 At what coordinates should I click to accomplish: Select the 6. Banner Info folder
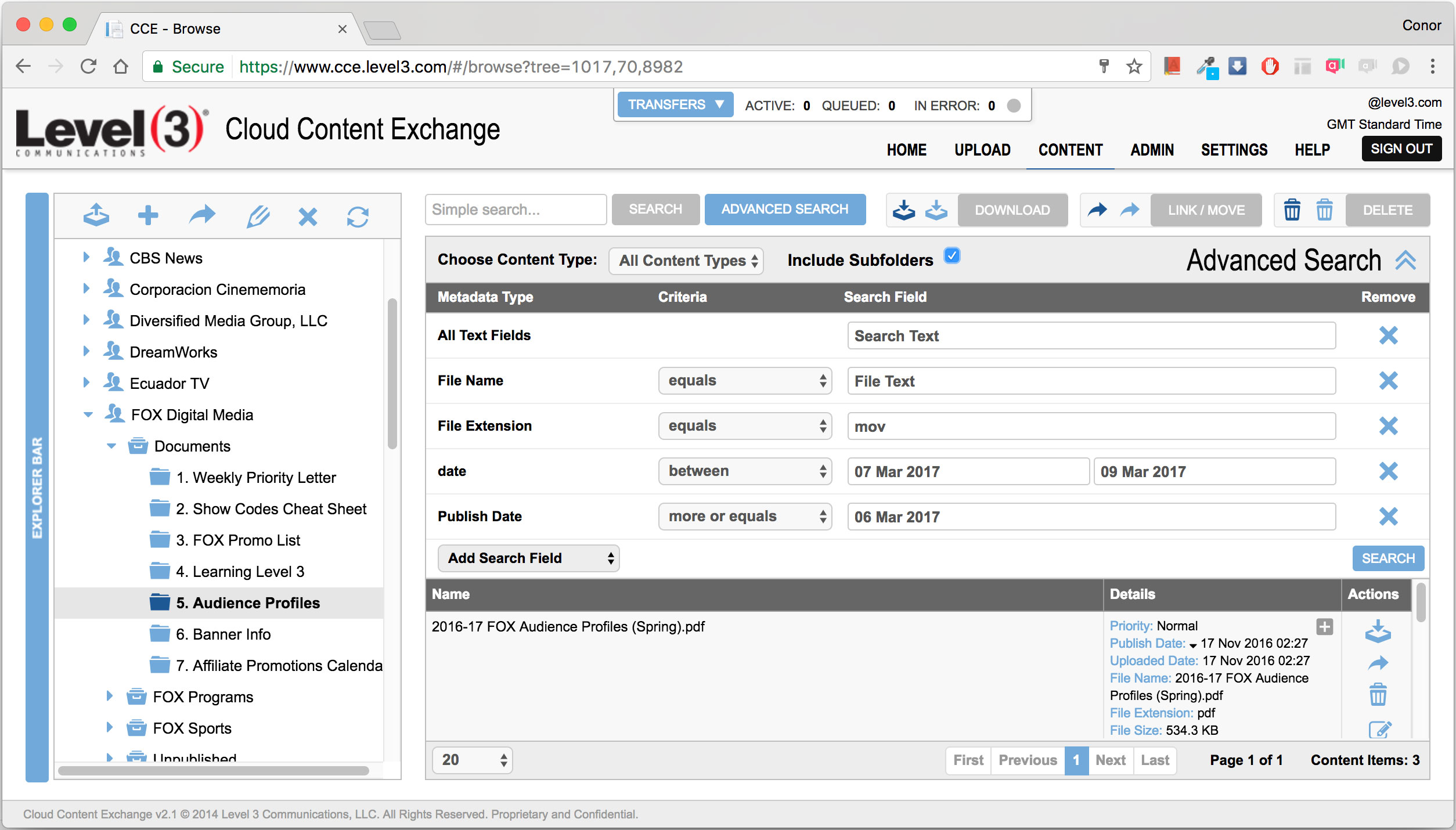[223, 634]
